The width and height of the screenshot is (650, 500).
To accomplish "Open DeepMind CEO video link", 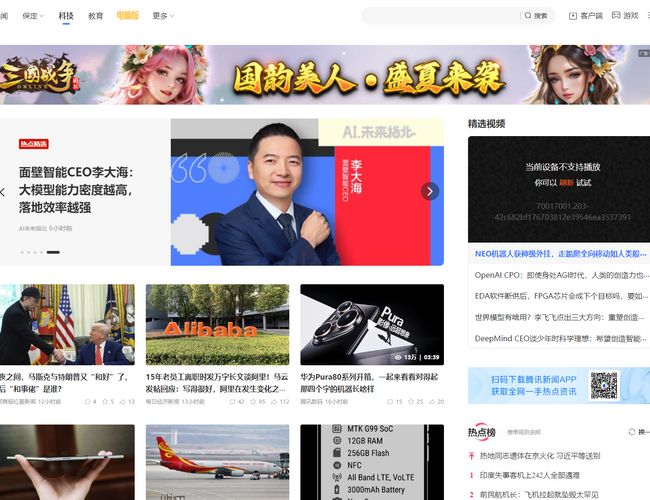I will pyautogui.click(x=561, y=338).
